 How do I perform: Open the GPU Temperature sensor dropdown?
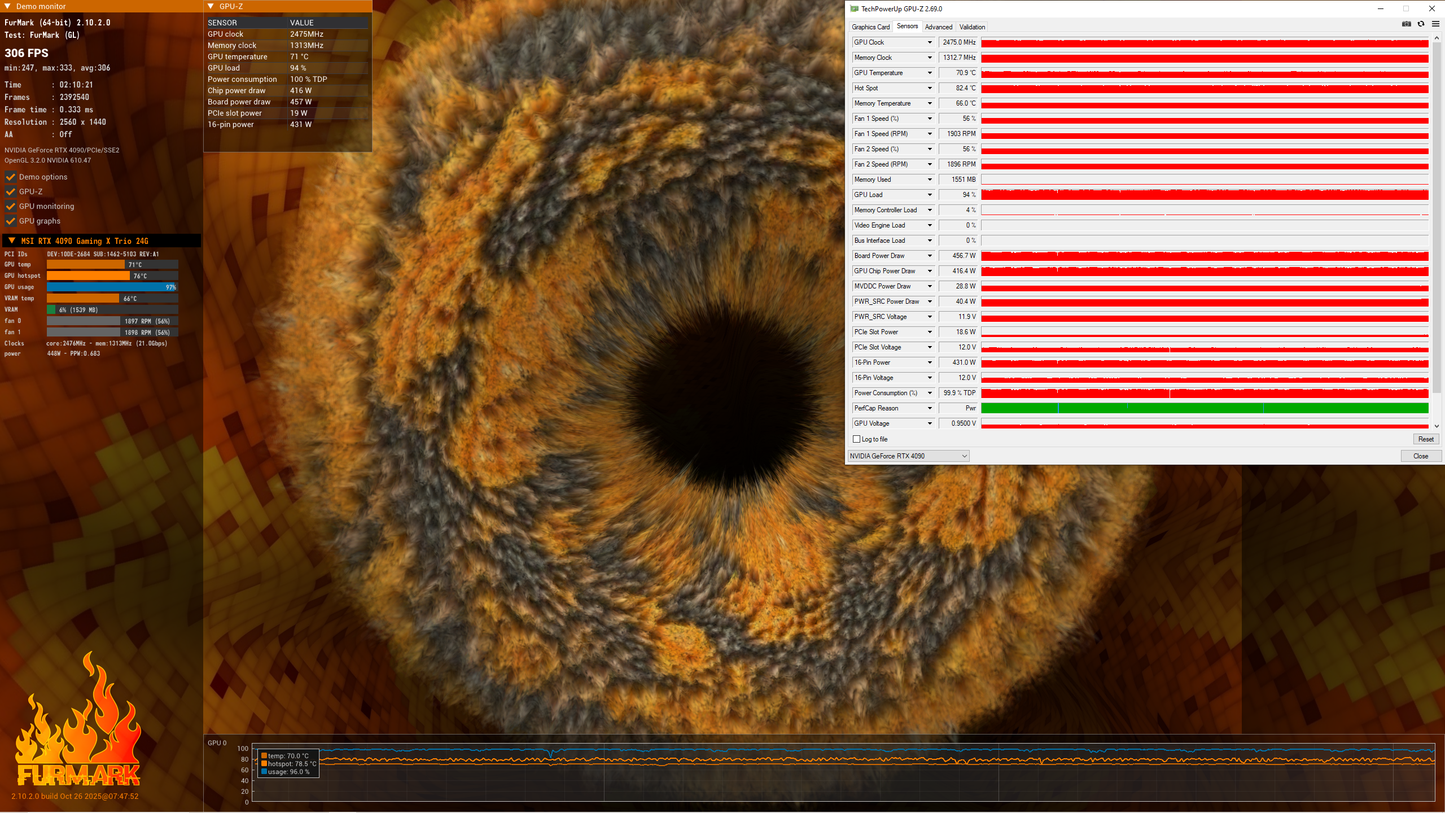pyautogui.click(x=930, y=73)
